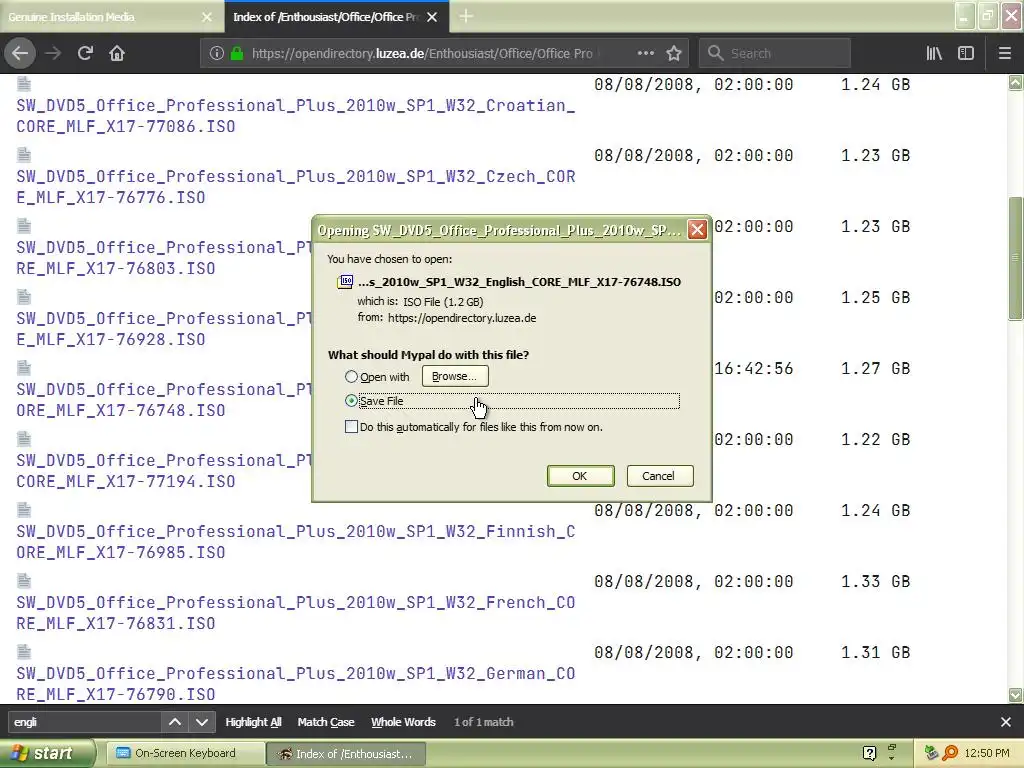
Task: Open the Finnish Office 2010 ISO link
Action: pos(296,542)
